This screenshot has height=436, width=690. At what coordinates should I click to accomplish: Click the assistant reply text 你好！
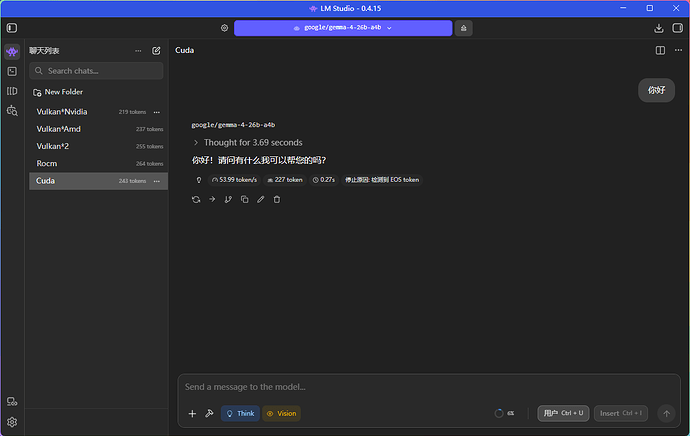(x=259, y=160)
